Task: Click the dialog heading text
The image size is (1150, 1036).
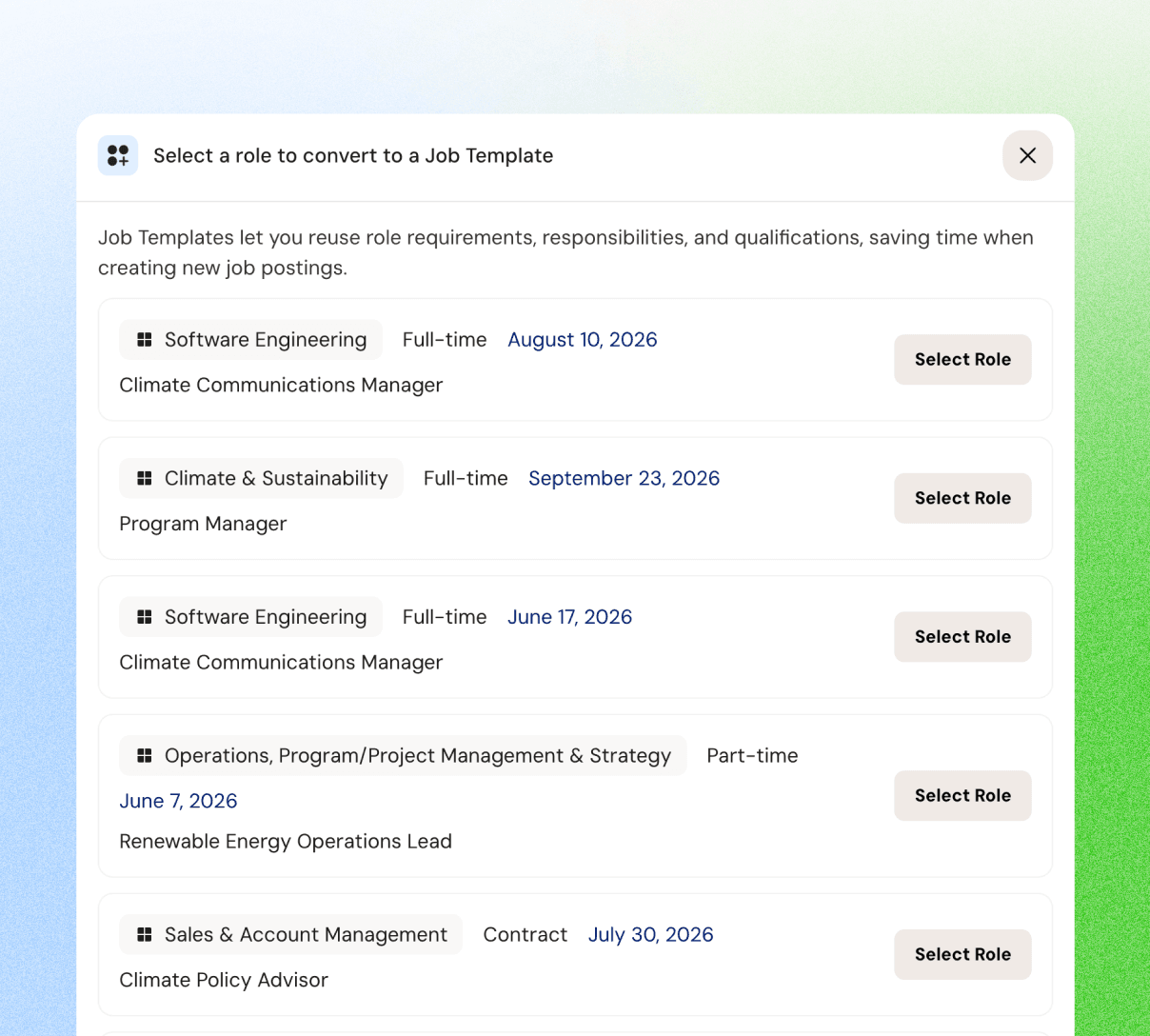Action: pos(353,155)
